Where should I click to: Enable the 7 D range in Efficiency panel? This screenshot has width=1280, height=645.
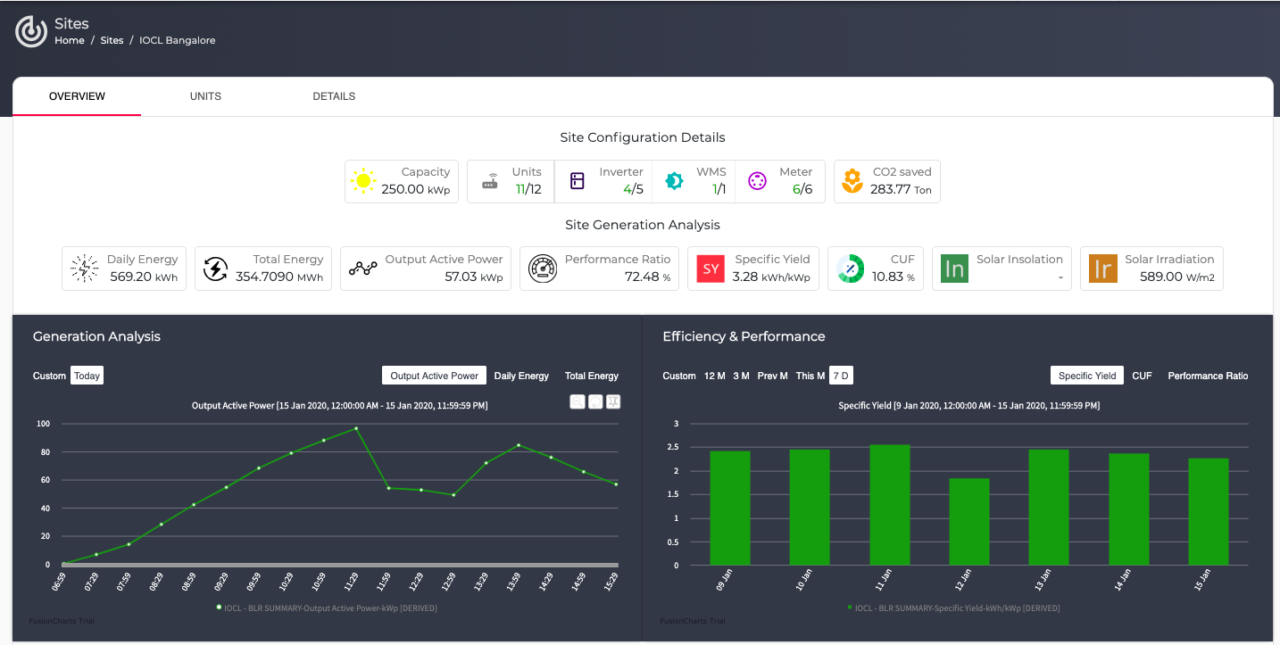840,375
